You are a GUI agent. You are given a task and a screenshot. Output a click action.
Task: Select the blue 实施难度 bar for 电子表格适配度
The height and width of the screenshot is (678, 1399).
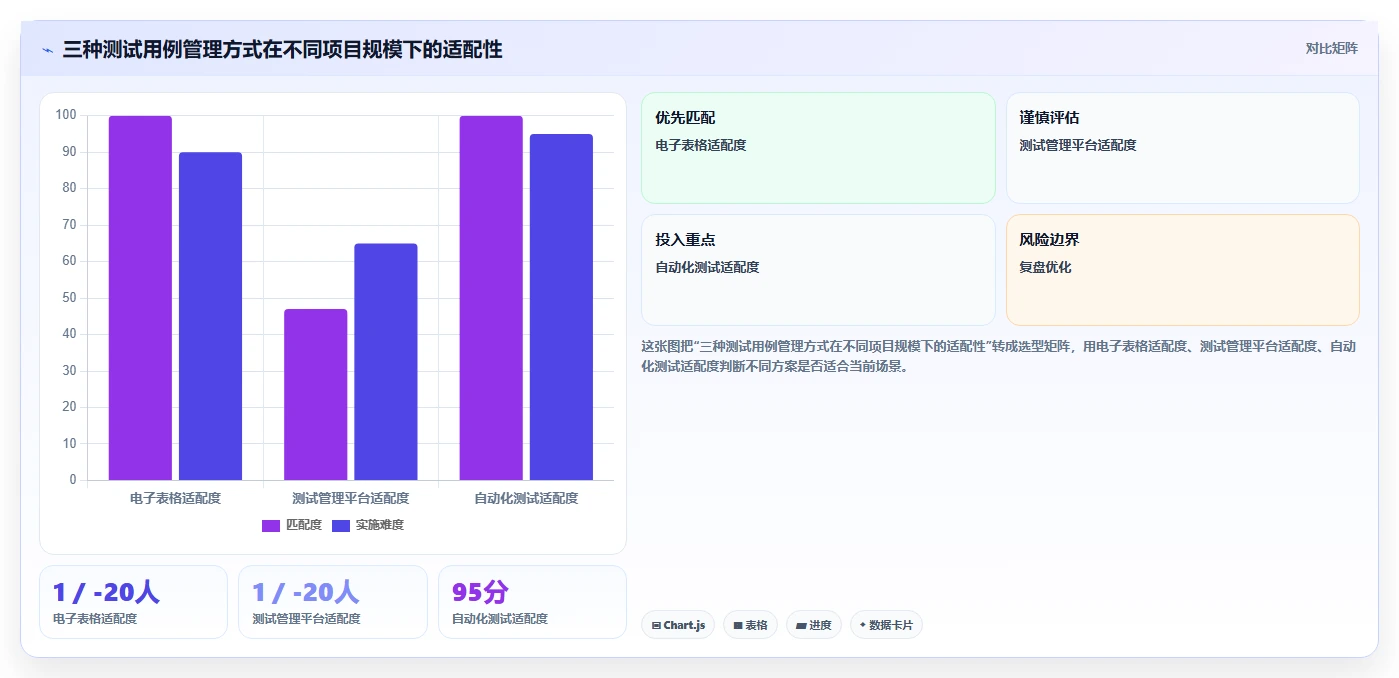211,316
